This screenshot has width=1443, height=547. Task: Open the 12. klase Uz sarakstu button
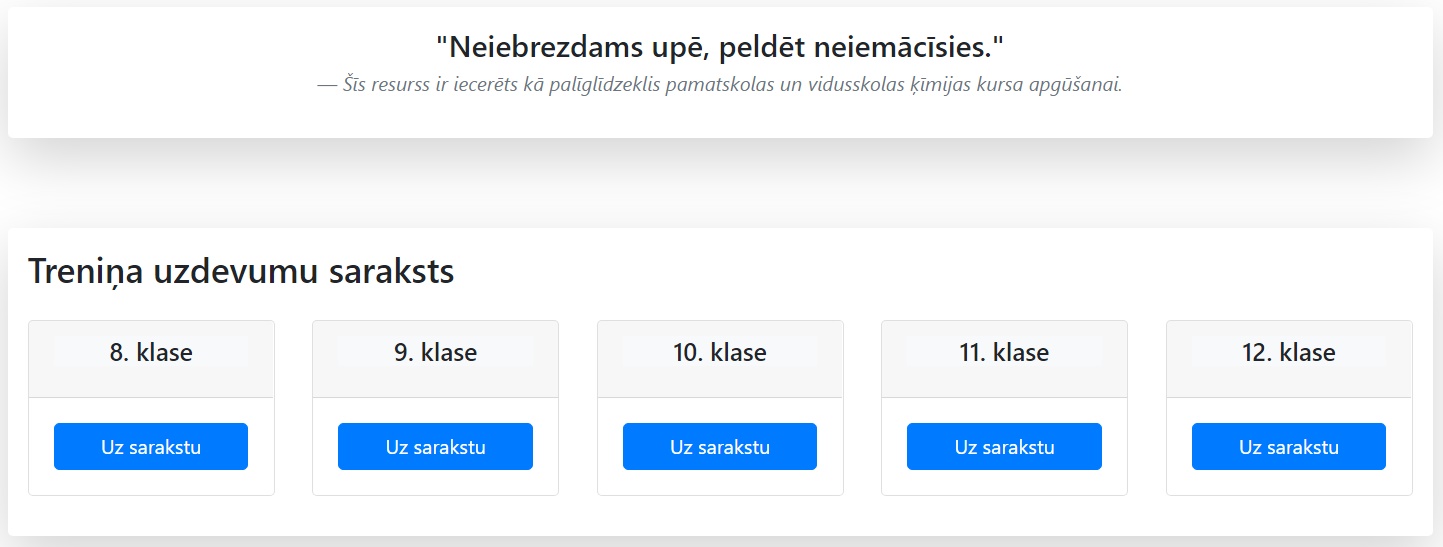(x=1289, y=446)
